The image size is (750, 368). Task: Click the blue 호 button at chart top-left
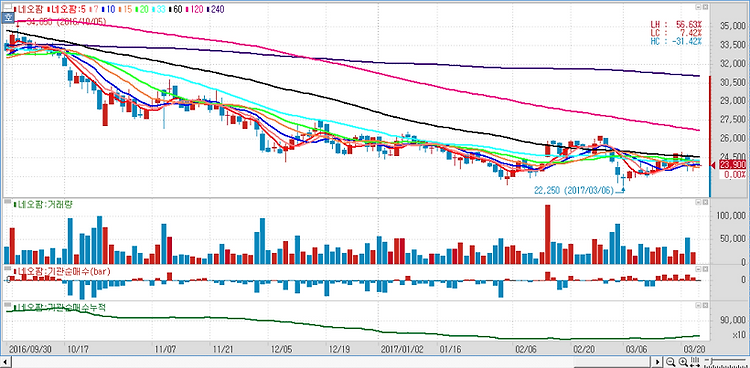(8, 18)
